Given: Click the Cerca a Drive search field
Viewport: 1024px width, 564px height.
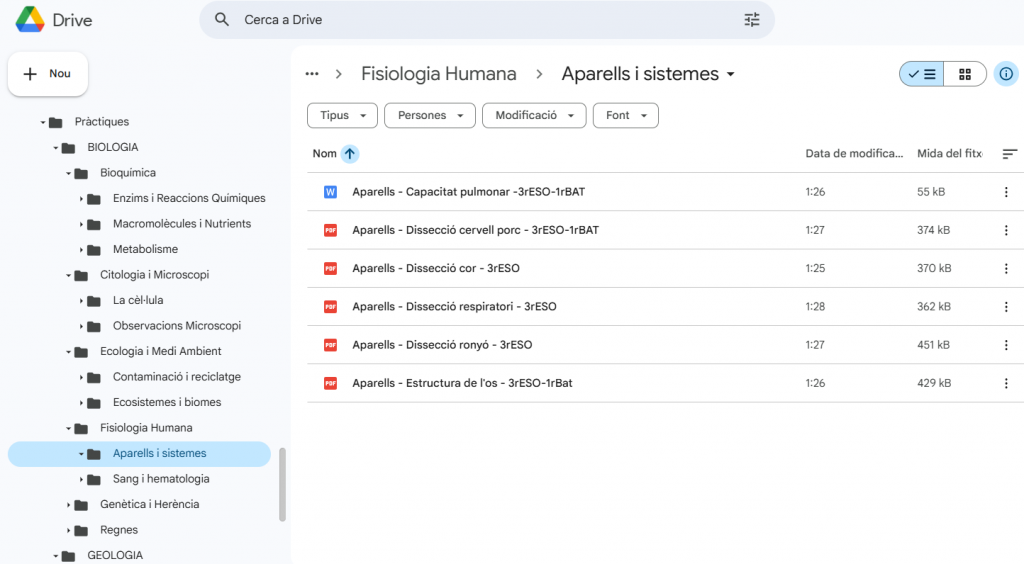Looking at the screenshot, I should [x=480, y=20].
